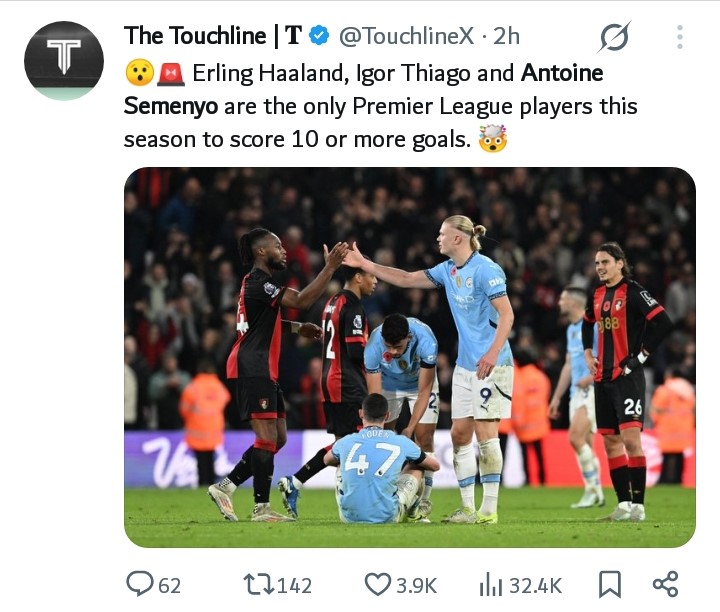The image size is (720, 612).
Task: Open the three-dot more options menu
Action: pos(679,38)
